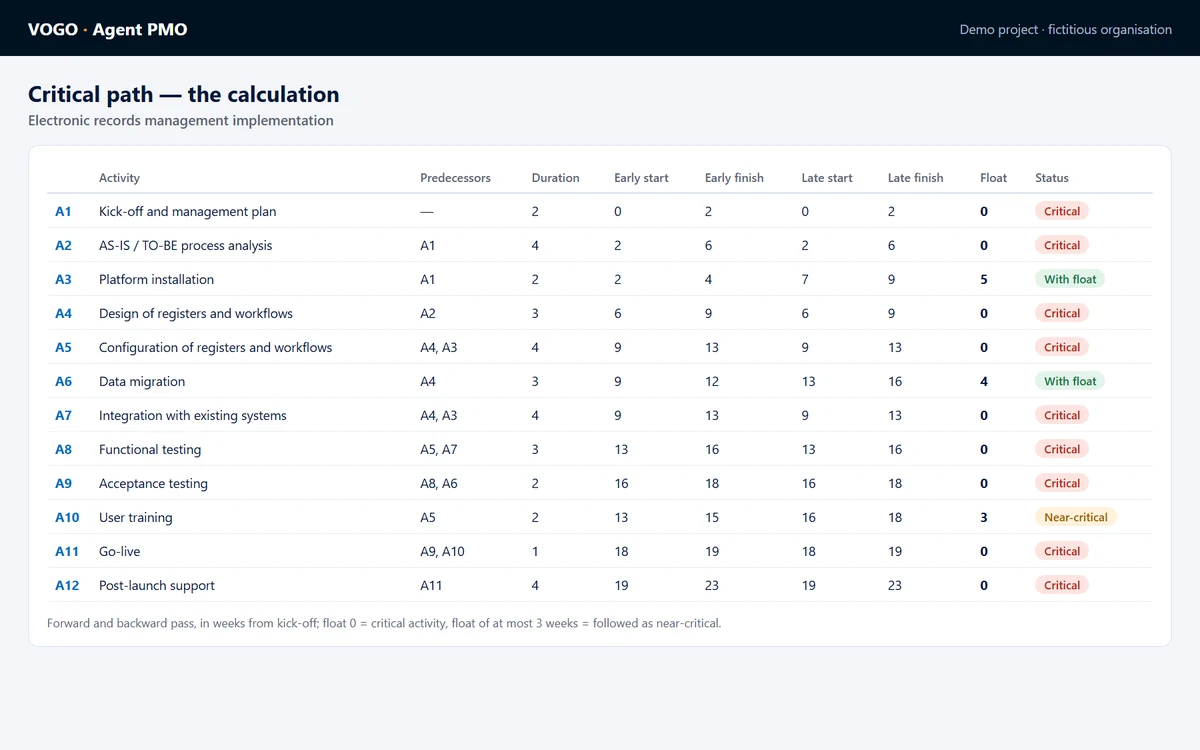Click Design of registers and workflows

point(196,313)
